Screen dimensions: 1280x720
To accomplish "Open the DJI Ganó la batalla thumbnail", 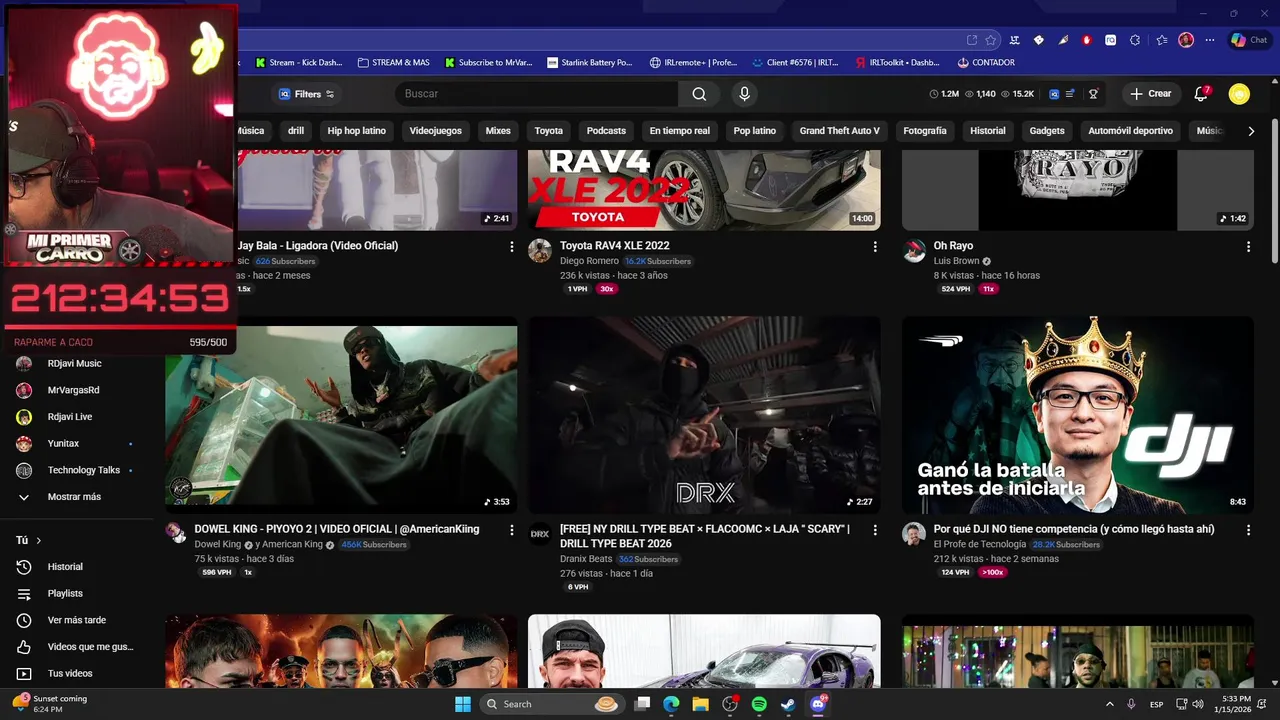I will click(1078, 415).
